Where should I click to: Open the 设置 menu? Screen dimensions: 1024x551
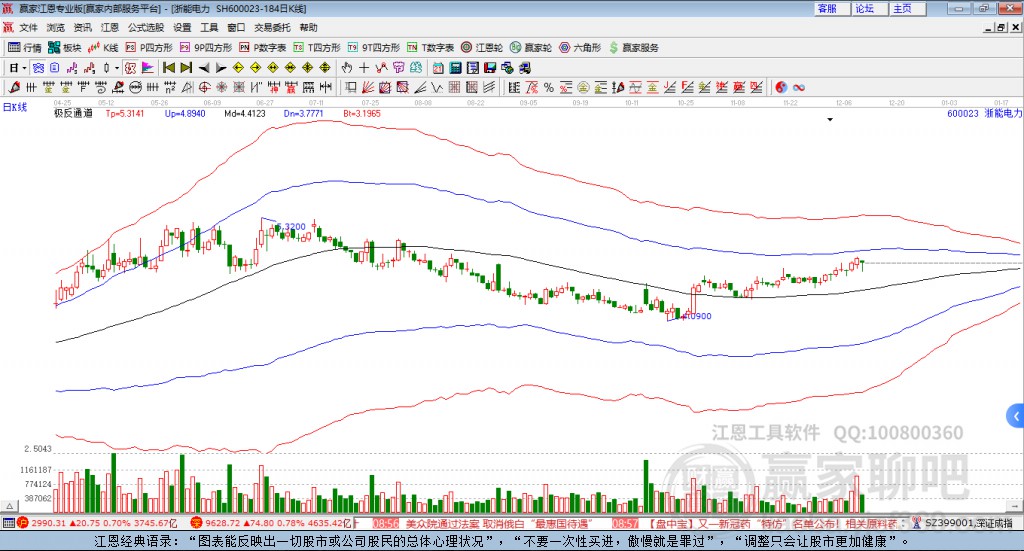click(182, 27)
